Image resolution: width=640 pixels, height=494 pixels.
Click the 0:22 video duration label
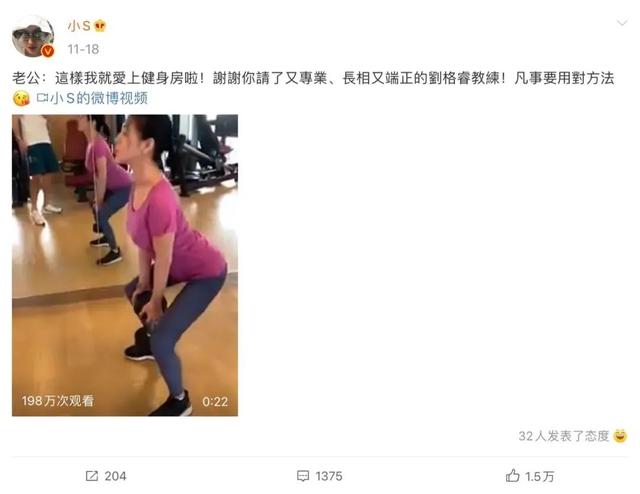215,402
